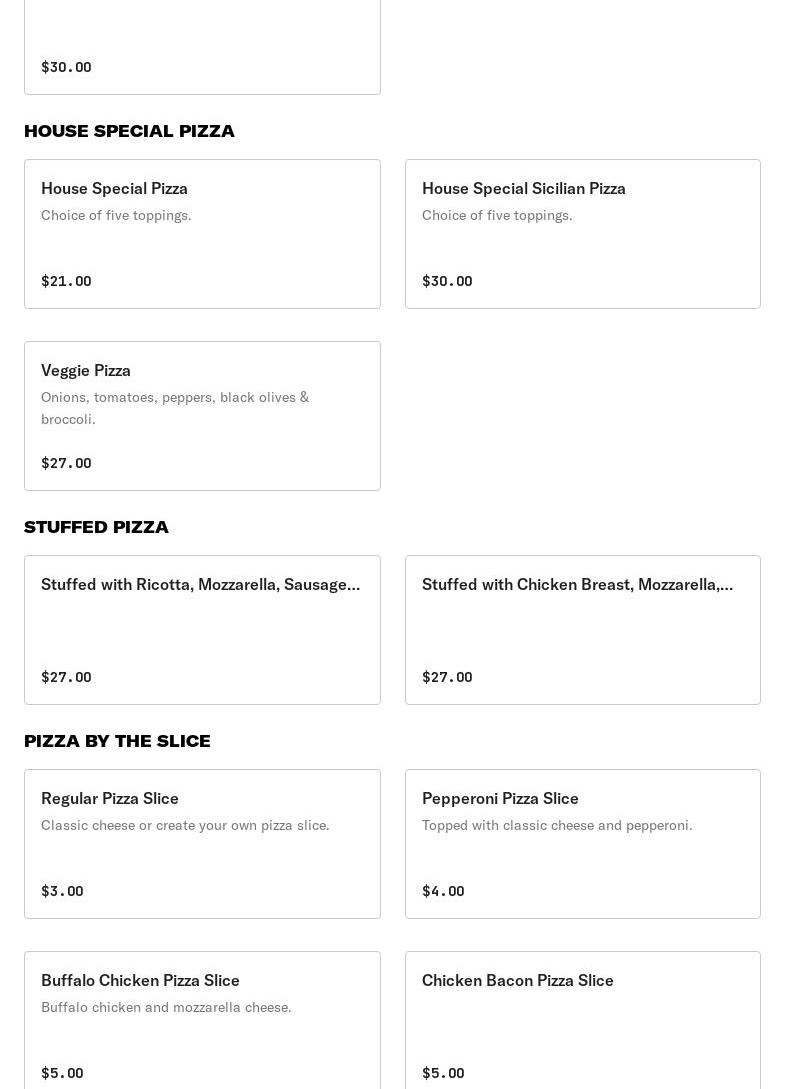Click the $4.00 Pepperoni slice price
Image resolution: width=785 pixels, height=1089 pixels.
pos(443,891)
